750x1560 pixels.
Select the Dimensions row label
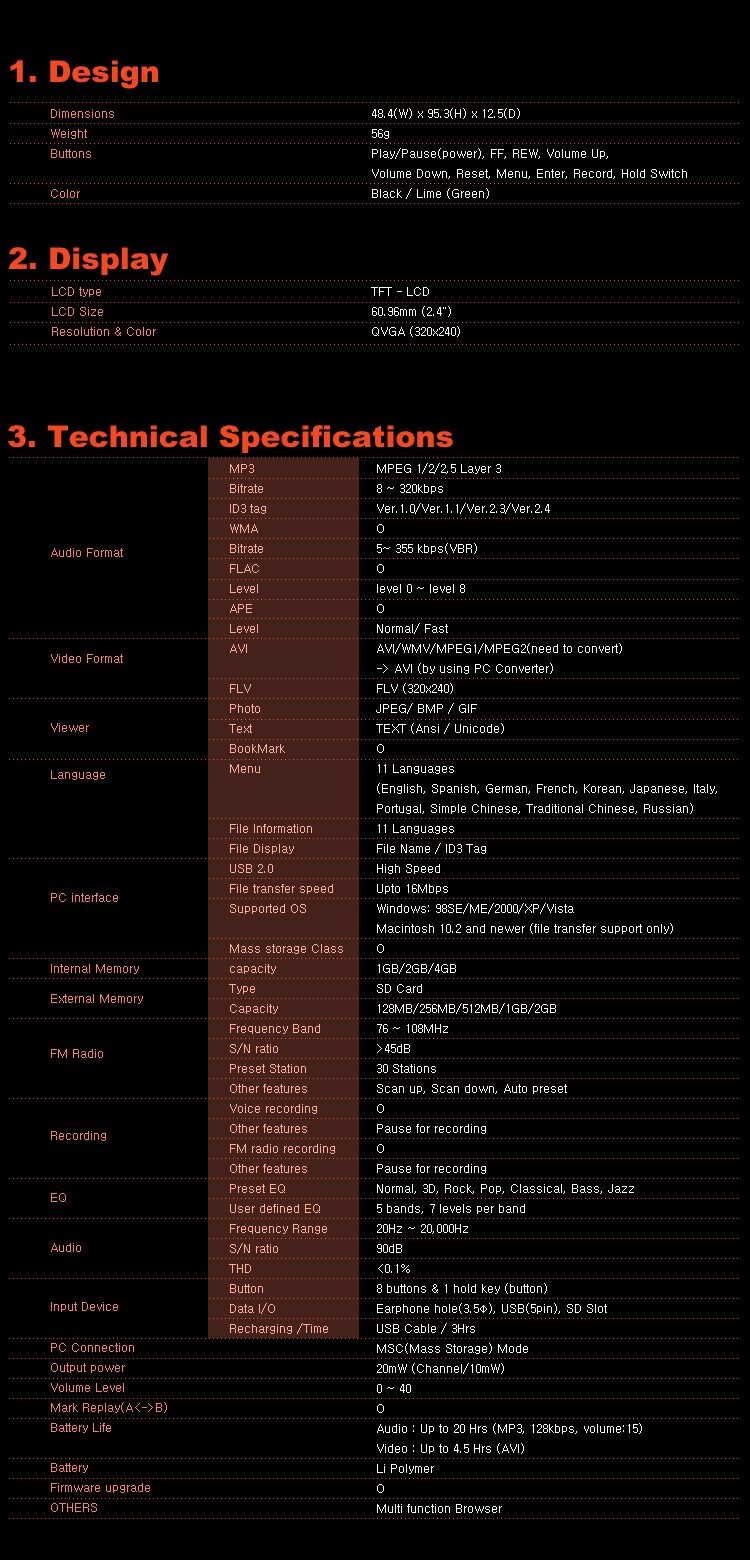click(x=82, y=114)
